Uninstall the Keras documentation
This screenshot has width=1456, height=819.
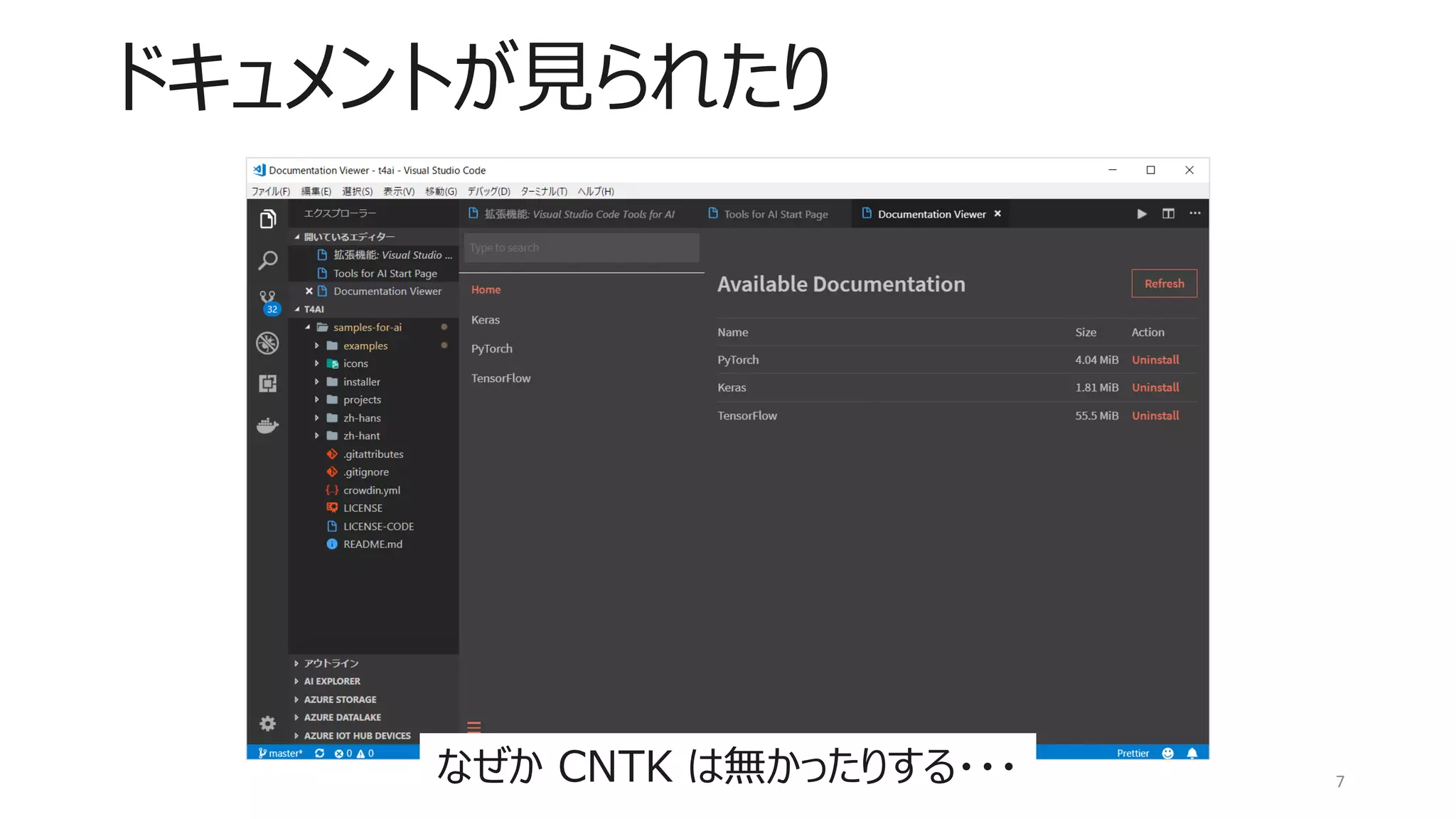1155,387
